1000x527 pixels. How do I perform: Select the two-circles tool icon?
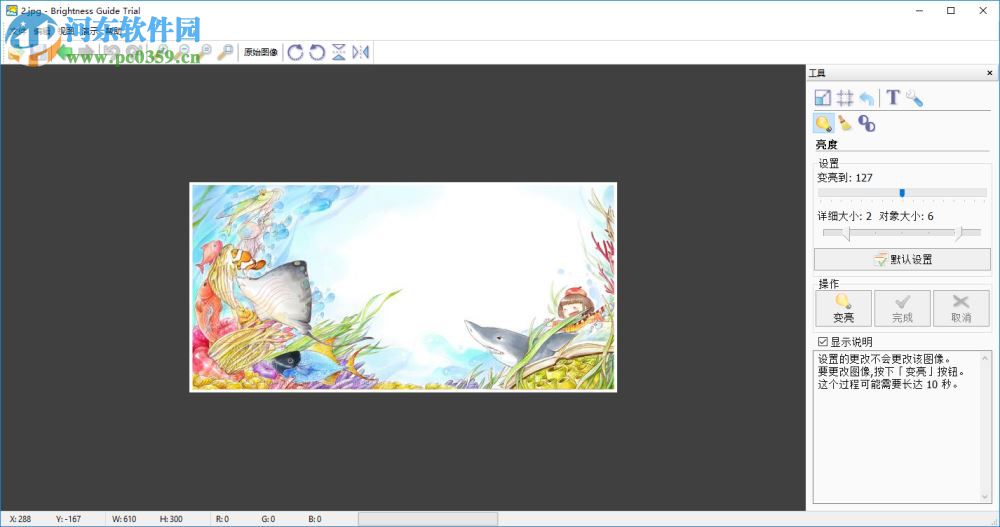[x=866, y=123]
